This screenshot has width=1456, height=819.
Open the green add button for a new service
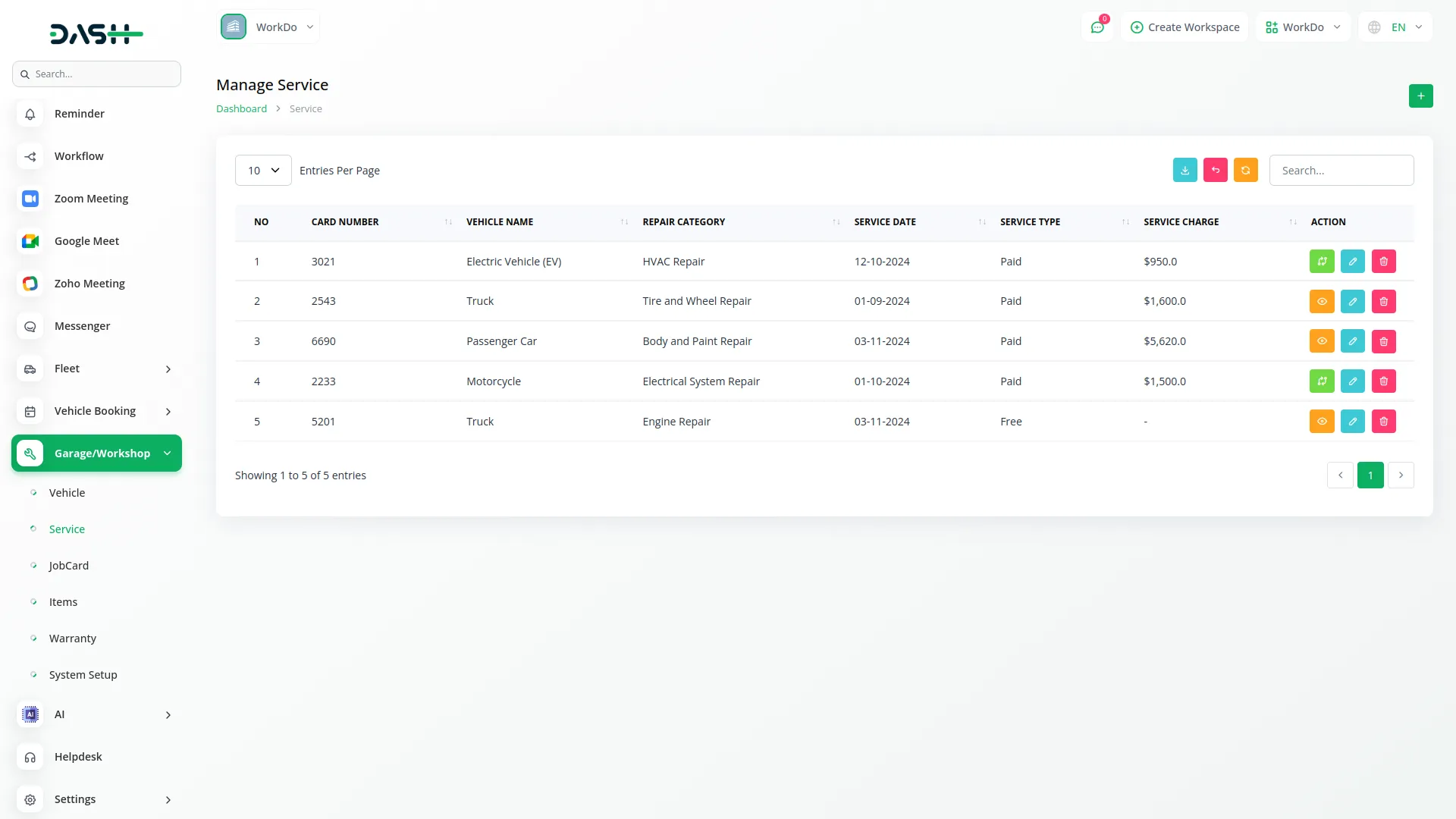pos(1420,96)
